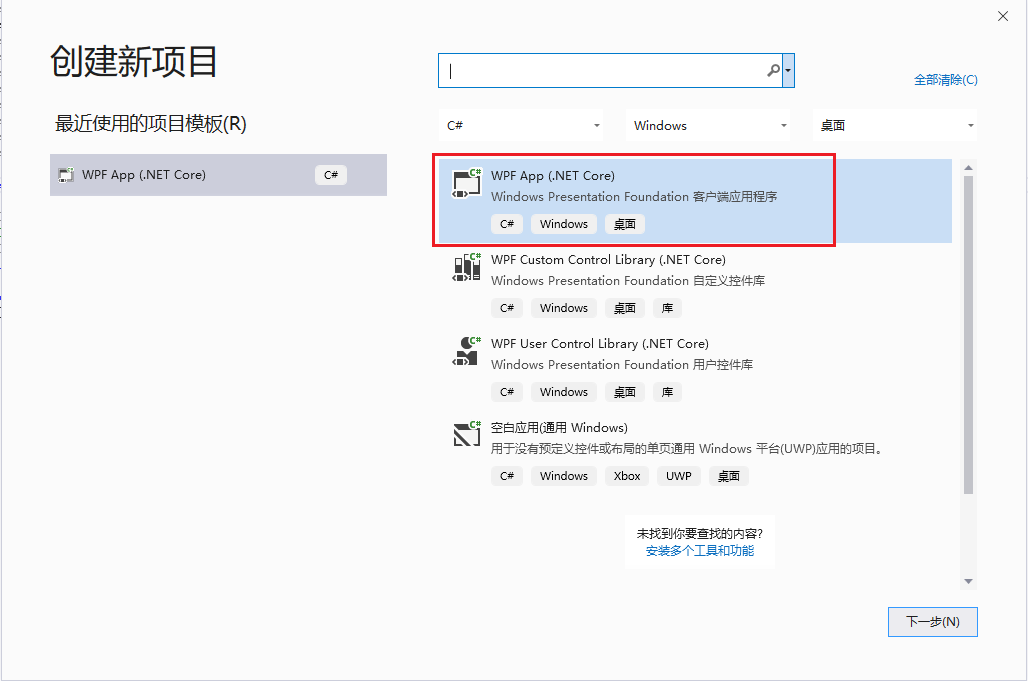
Task: Click the 最近使用的项目模板(R) heading
Action: click(150, 123)
